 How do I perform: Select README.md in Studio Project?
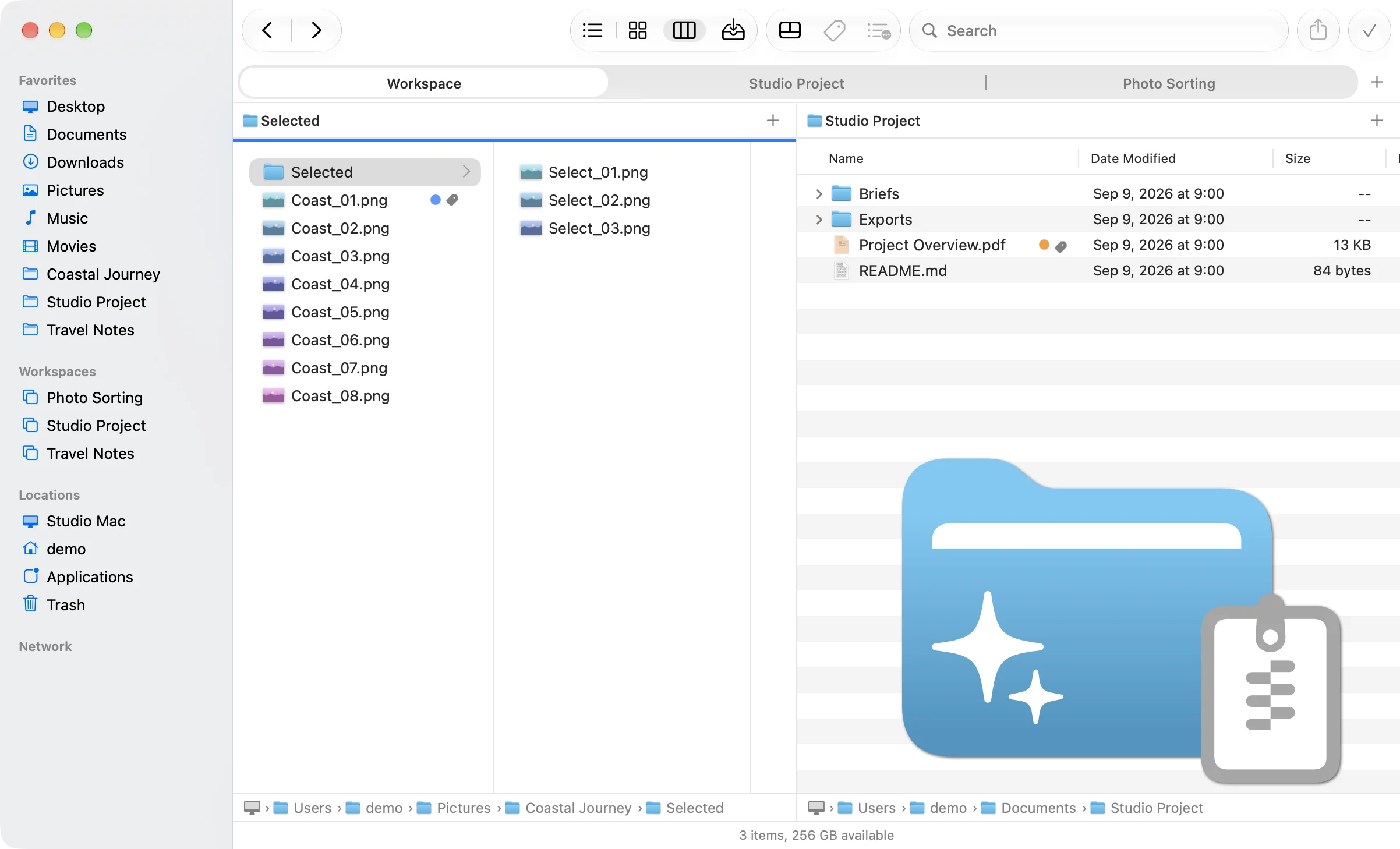tap(903, 271)
